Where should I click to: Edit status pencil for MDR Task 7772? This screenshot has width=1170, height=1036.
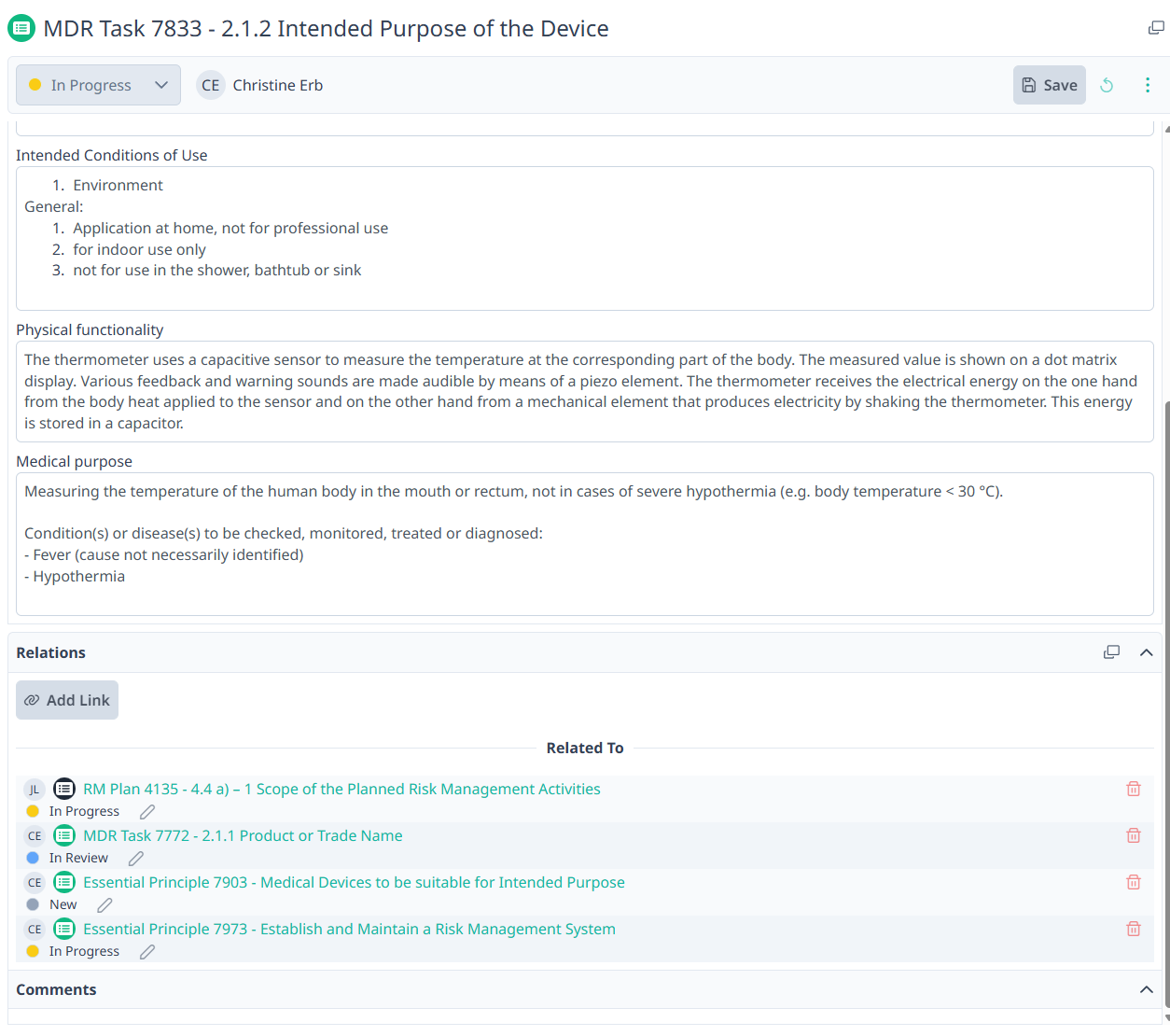tap(136, 859)
